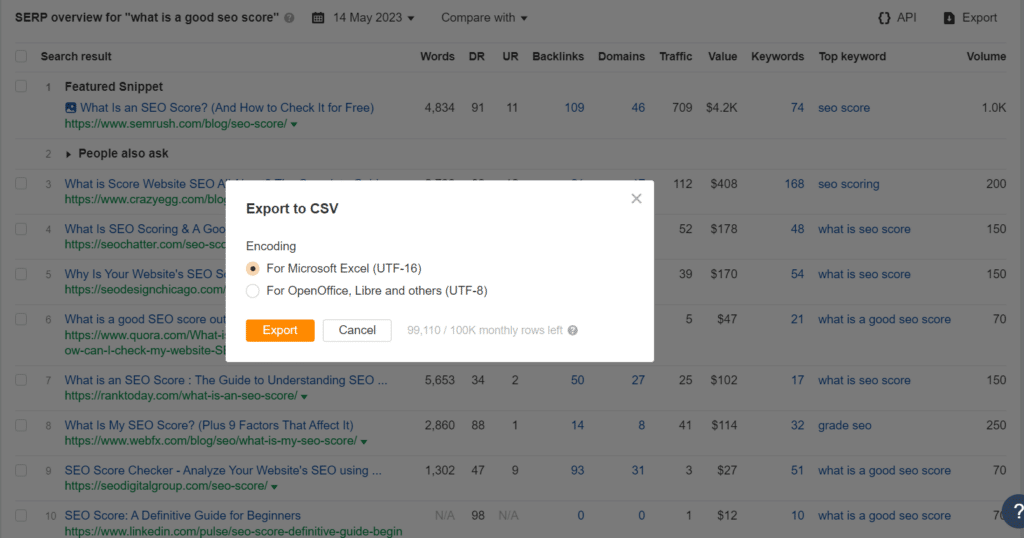Image resolution: width=1024 pixels, height=538 pixels.
Task: Open the semrush.com/blog/seo-score URL
Action: tap(176, 124)
